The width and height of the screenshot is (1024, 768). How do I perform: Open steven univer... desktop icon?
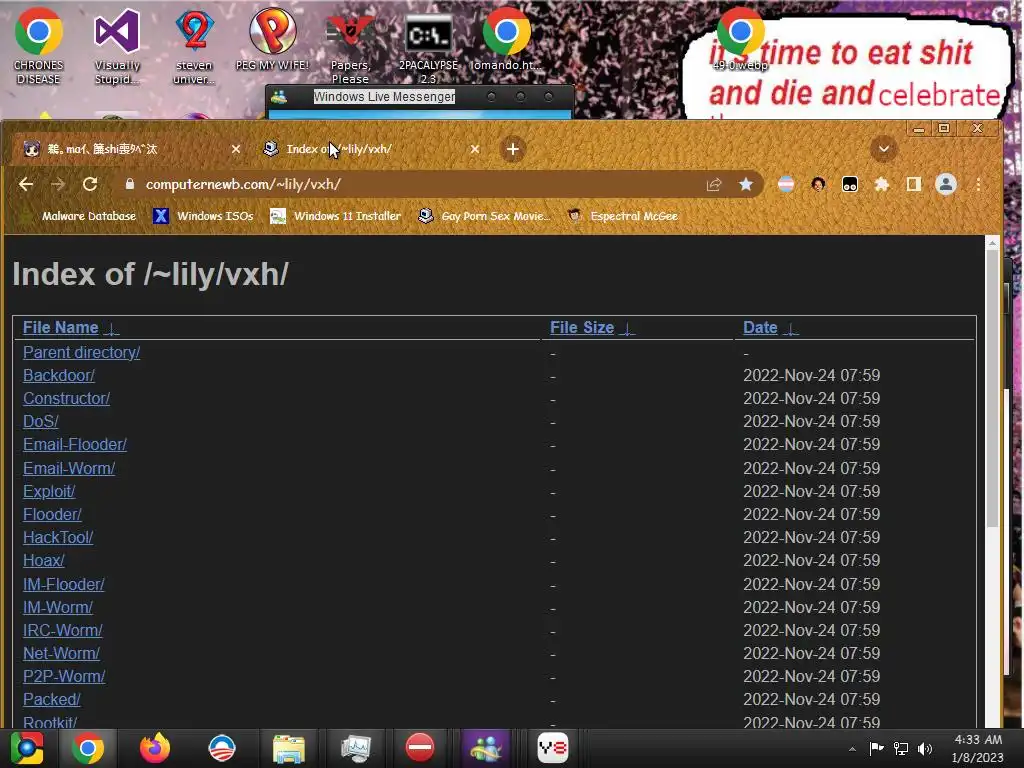tap(194, 46)
